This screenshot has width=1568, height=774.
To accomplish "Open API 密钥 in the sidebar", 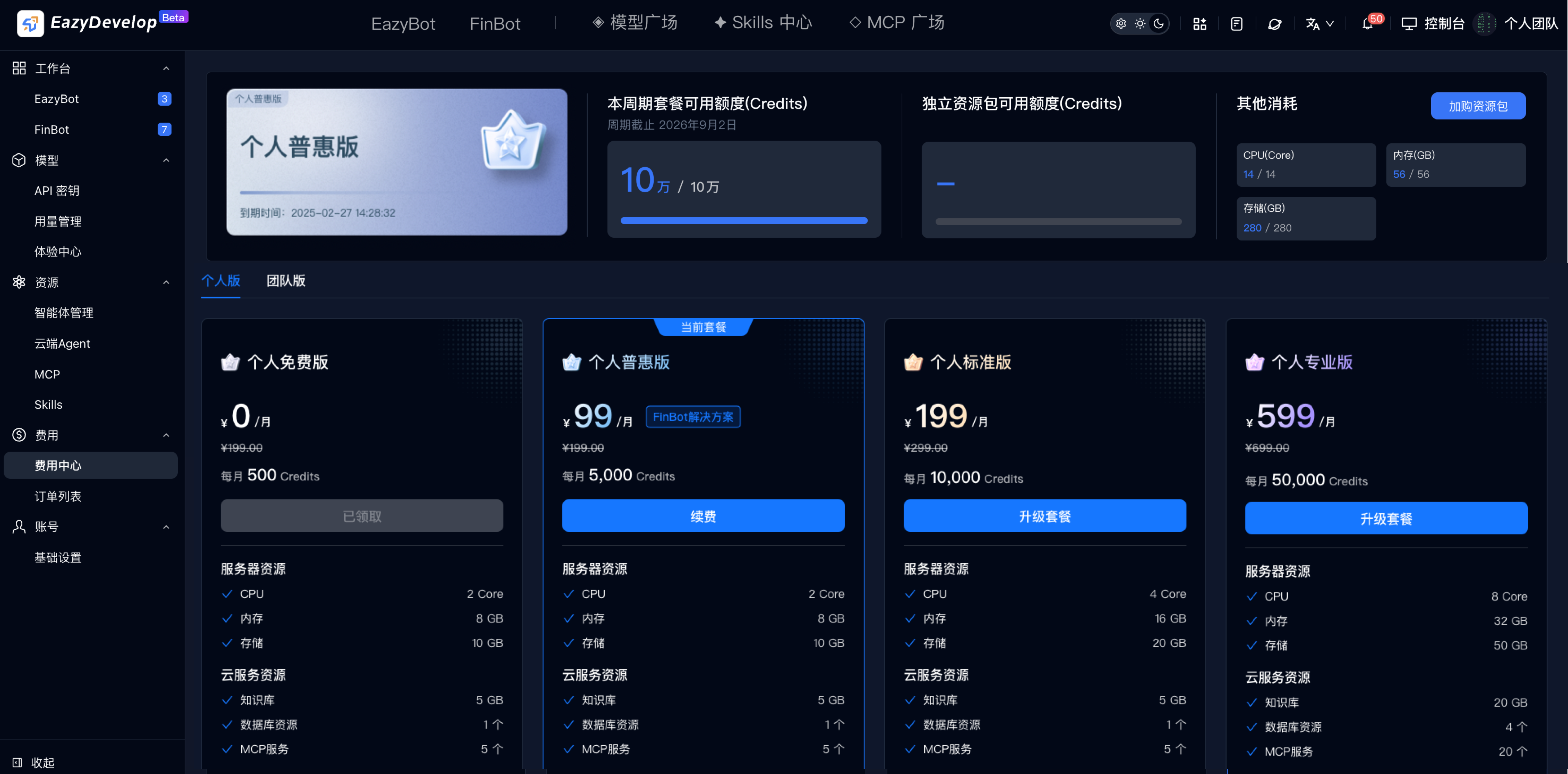I will 91,191.
